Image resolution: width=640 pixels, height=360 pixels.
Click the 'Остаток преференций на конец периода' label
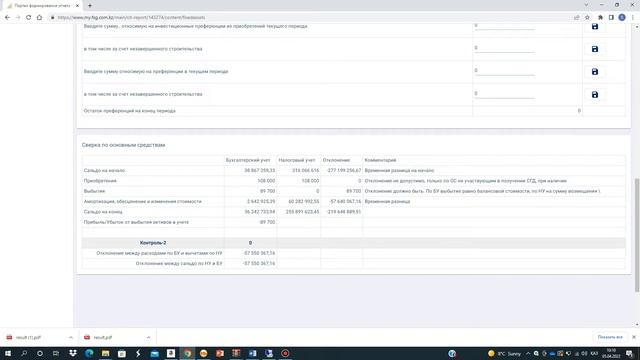[x=129, y=111]
